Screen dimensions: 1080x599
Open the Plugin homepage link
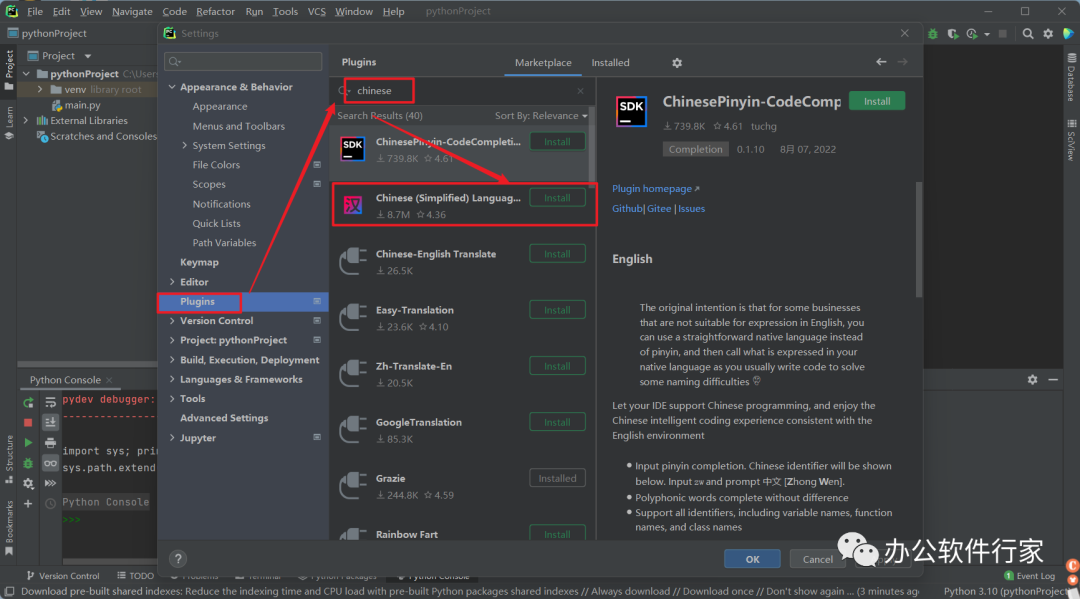click(x=655, y=189)
